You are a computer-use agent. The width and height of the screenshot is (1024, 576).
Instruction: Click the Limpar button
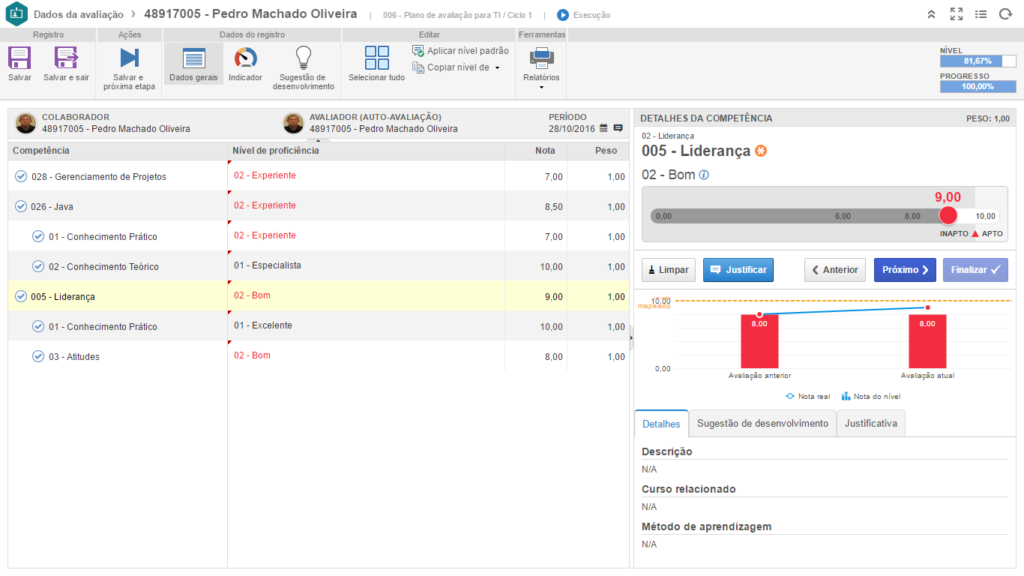[x=668, y=270]
